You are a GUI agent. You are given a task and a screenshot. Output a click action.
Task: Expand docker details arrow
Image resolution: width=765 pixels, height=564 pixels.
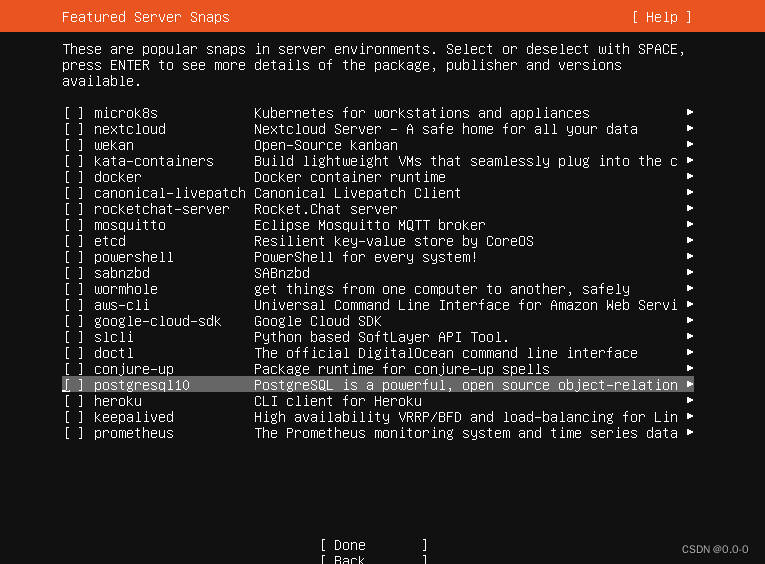coord(690,176)
